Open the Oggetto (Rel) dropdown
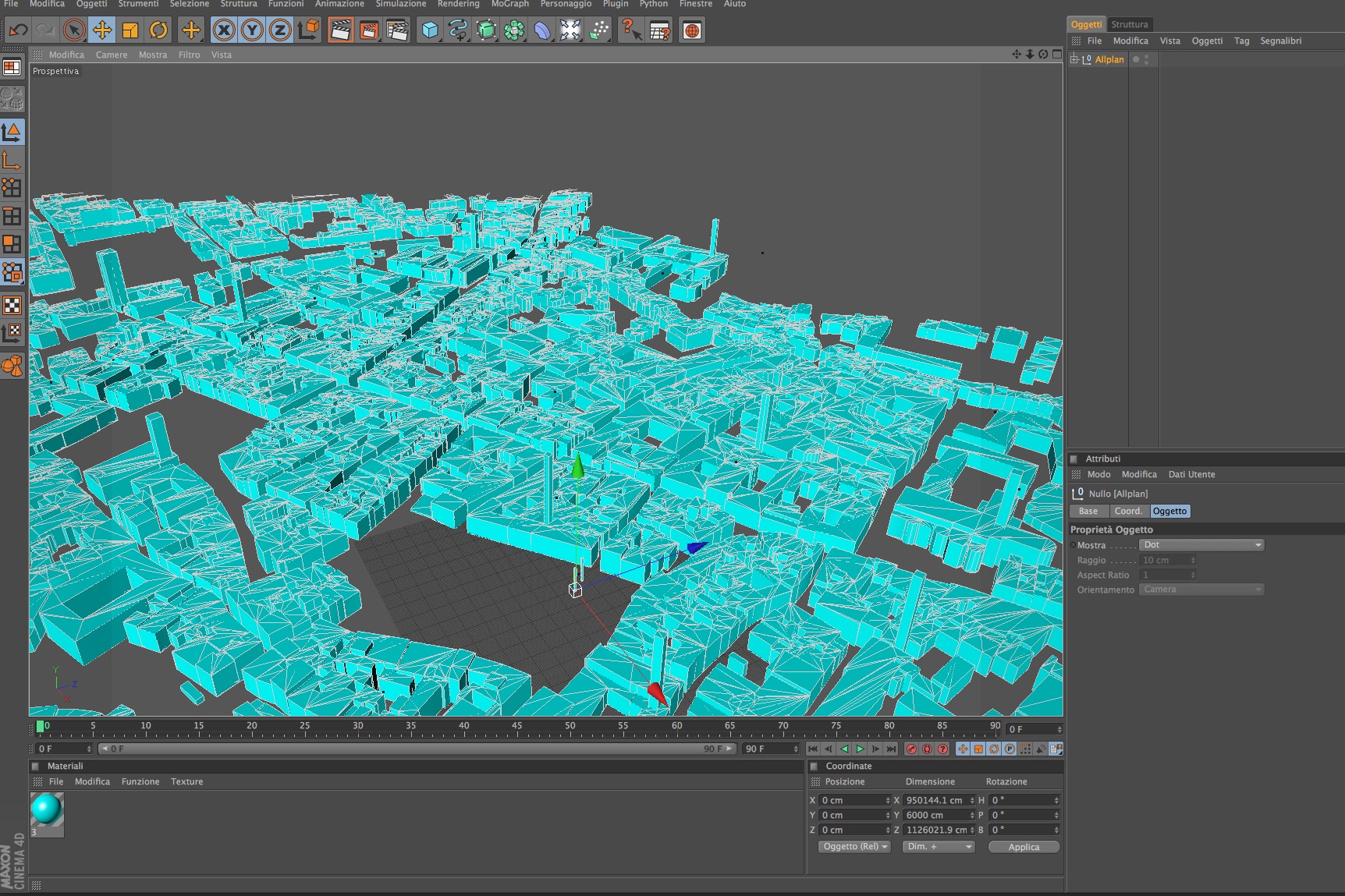 click(855, 847)
